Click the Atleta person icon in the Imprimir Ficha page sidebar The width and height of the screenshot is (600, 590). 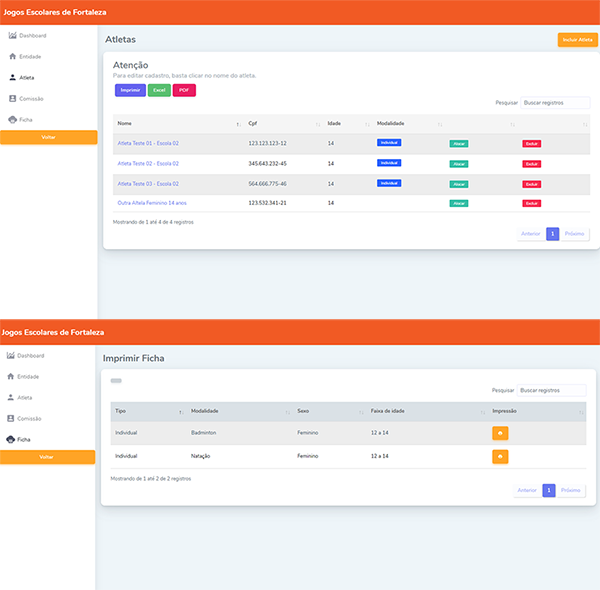[x=12, y=398]
